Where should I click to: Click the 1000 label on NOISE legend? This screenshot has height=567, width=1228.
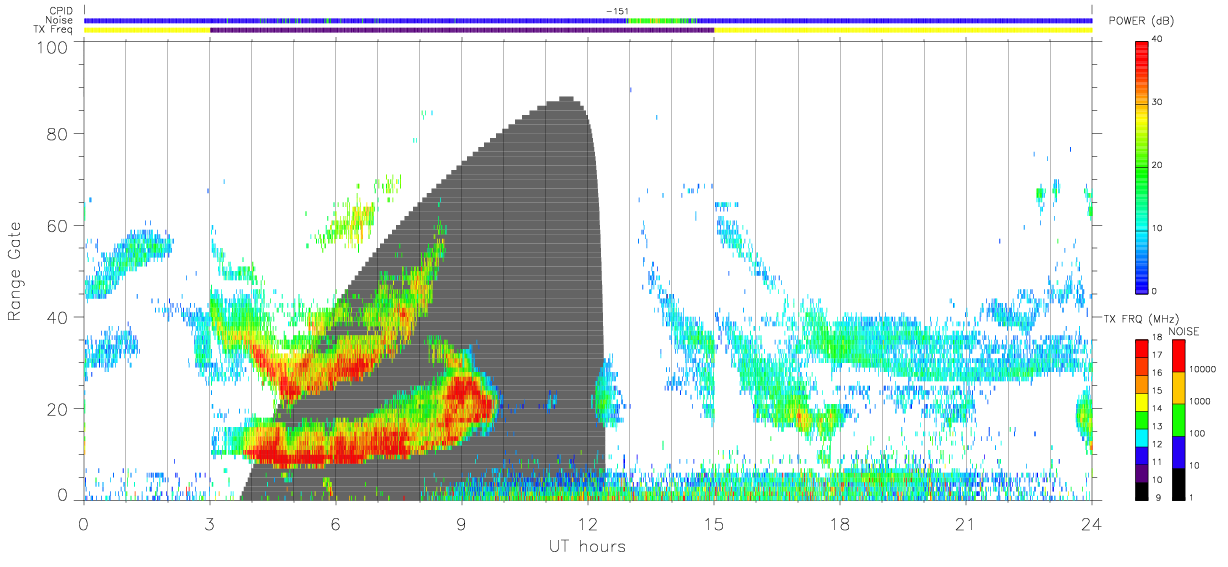tap(1200, 400)
